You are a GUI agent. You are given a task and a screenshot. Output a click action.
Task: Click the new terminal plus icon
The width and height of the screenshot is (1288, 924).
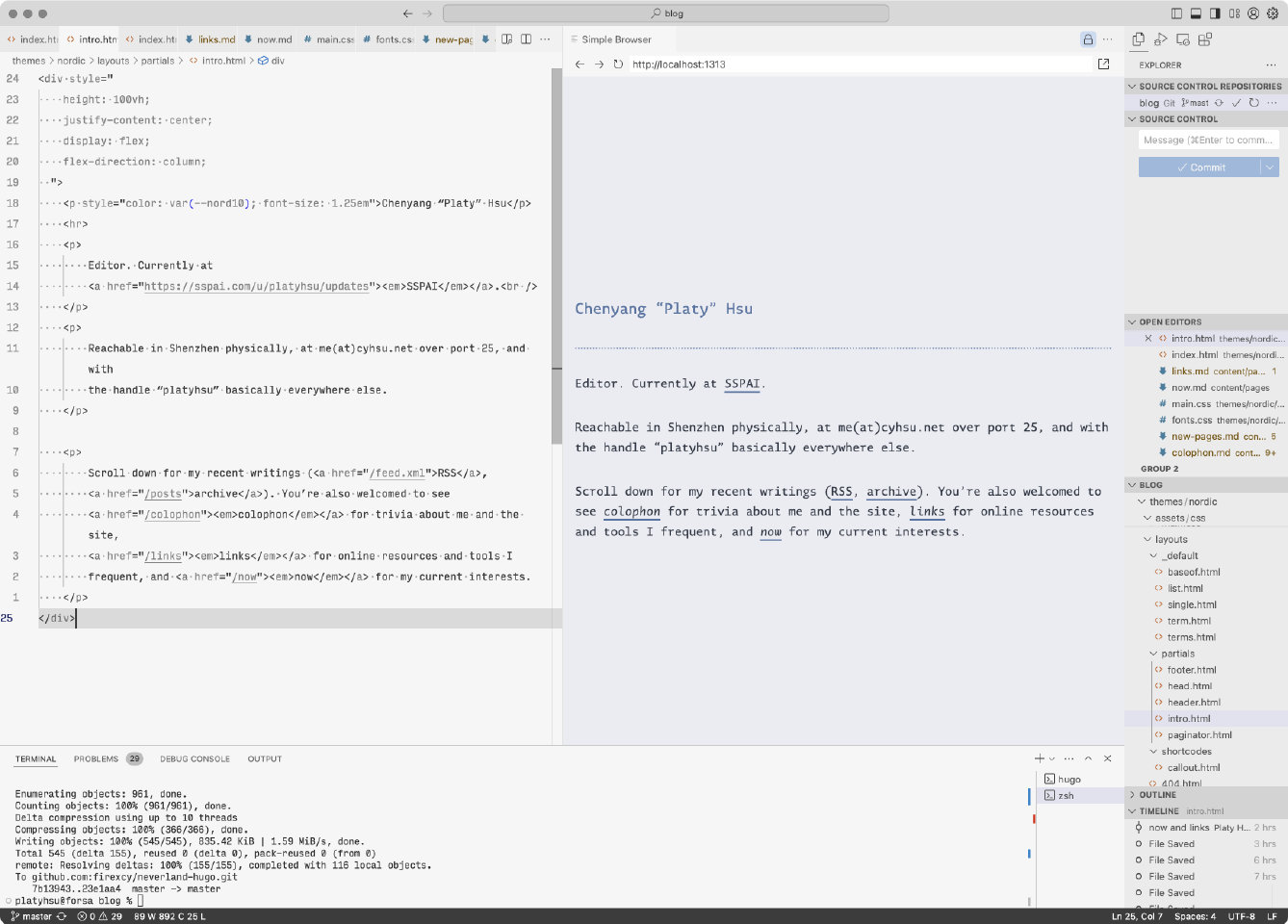(x=1040, y=758)
